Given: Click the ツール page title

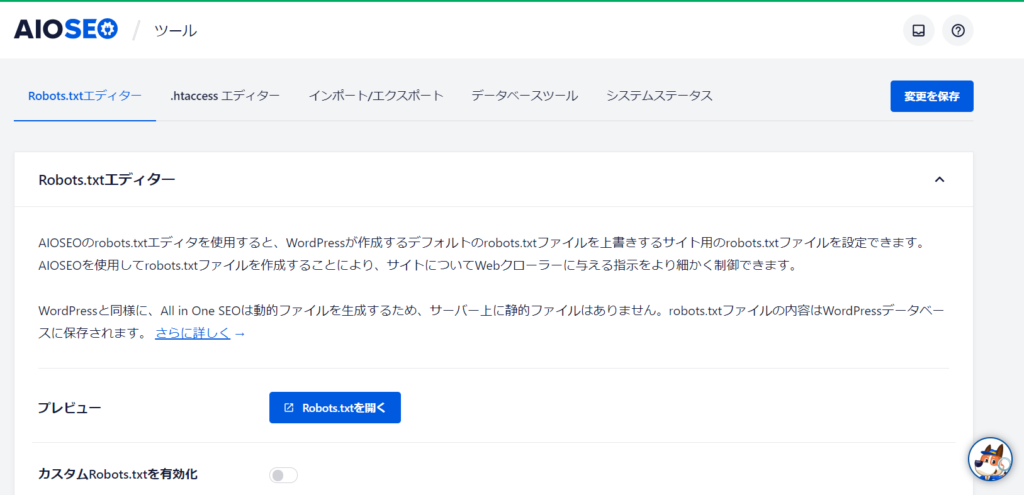Looking at the screenshot, I should coord(175,31).
